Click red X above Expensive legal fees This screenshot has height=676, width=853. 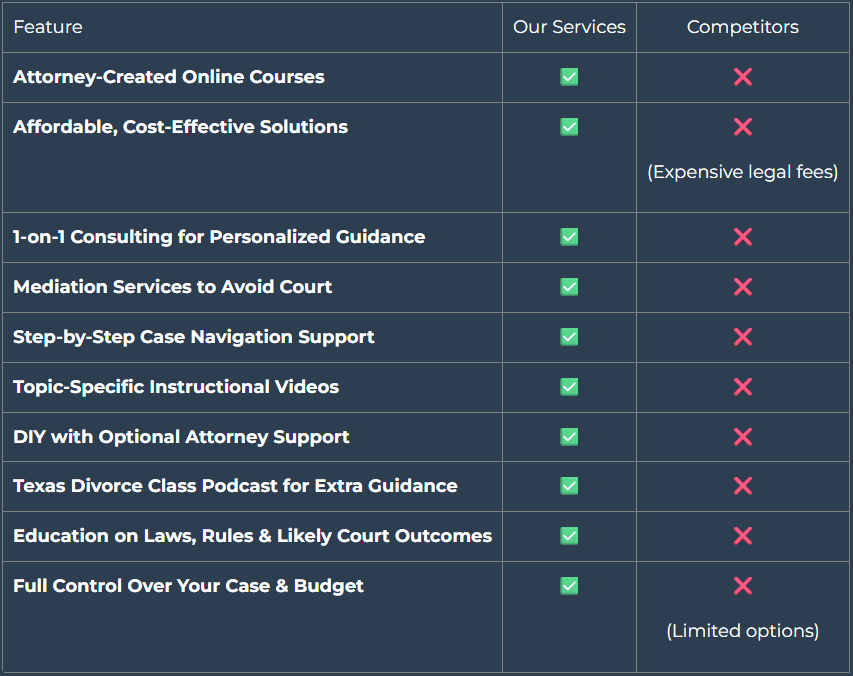coord(742,127)
